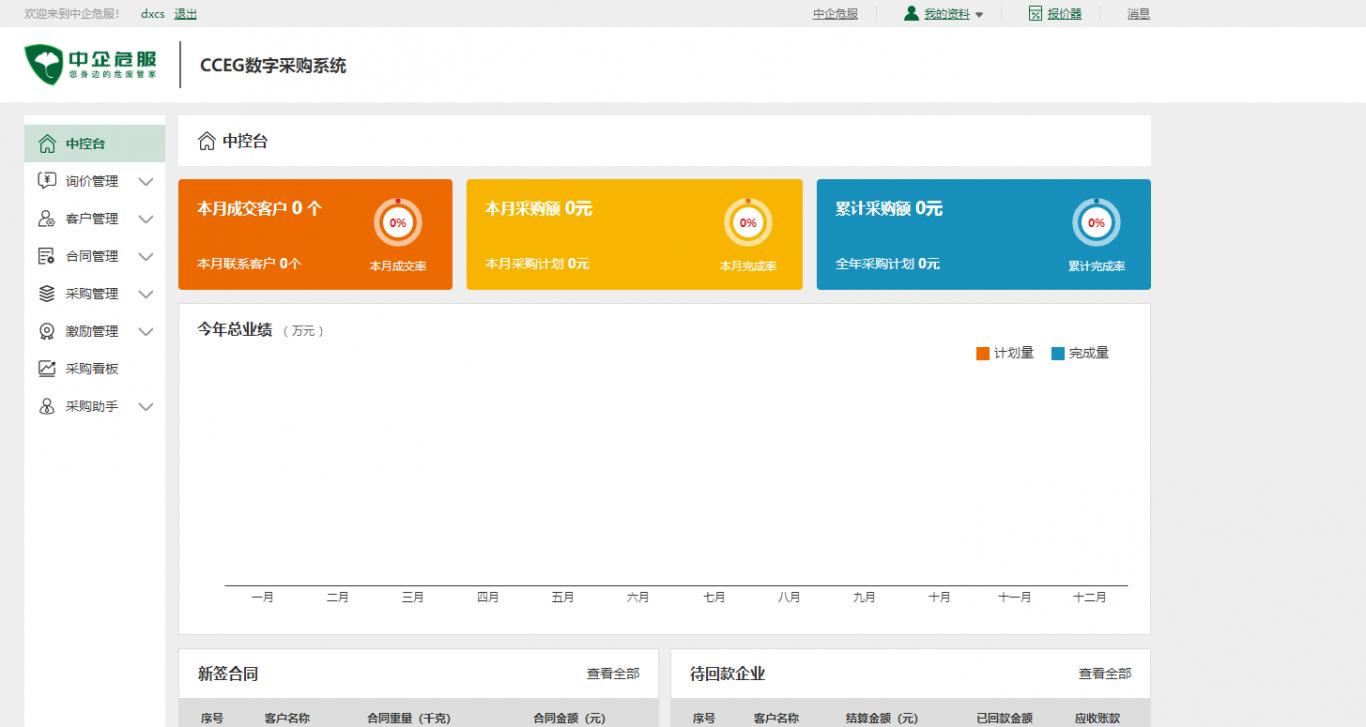Click the 客户管理 user icon
This screenshot has height=727, width=1366.
(47, 219)
